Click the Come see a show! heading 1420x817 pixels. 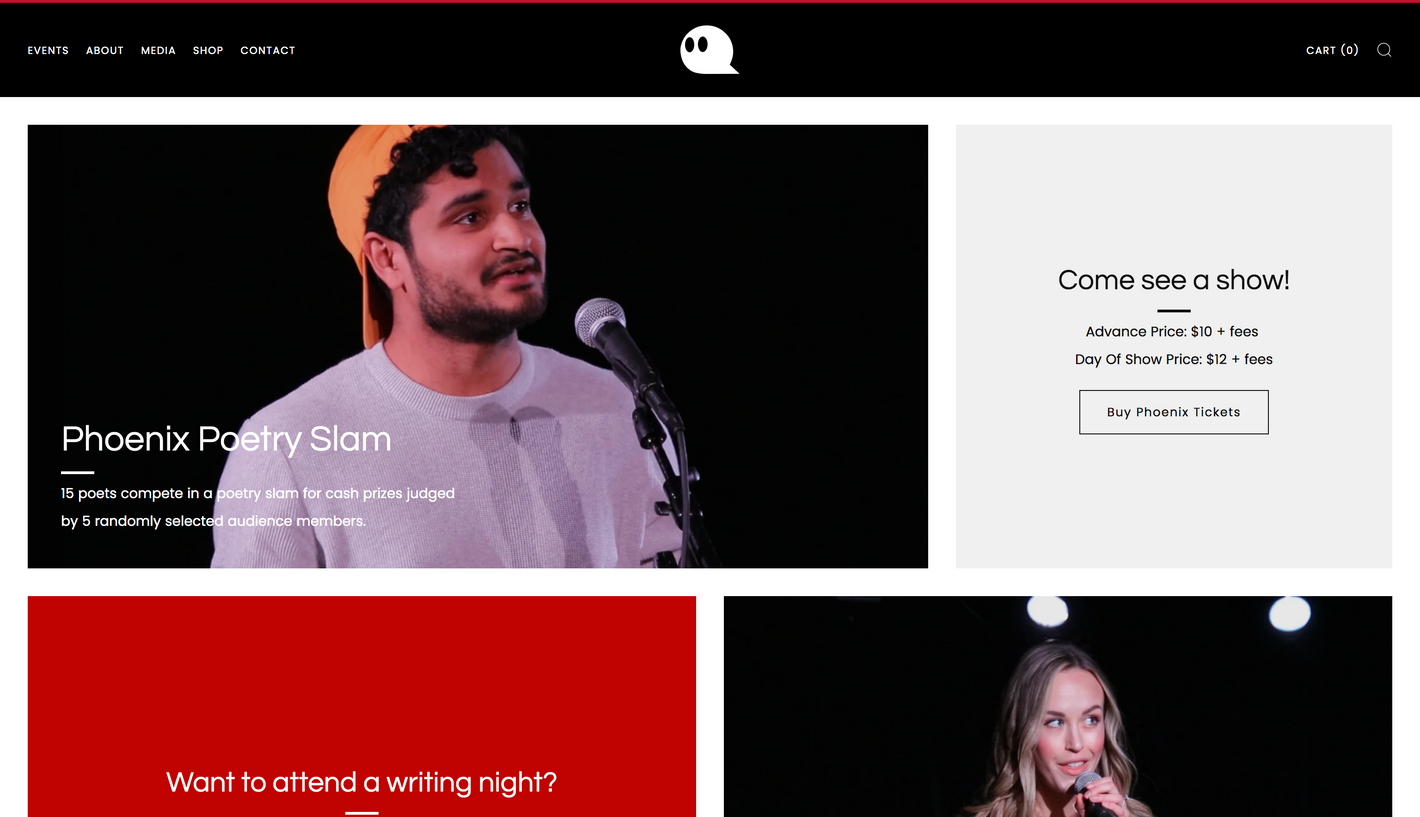click(x=1174, y=280)
